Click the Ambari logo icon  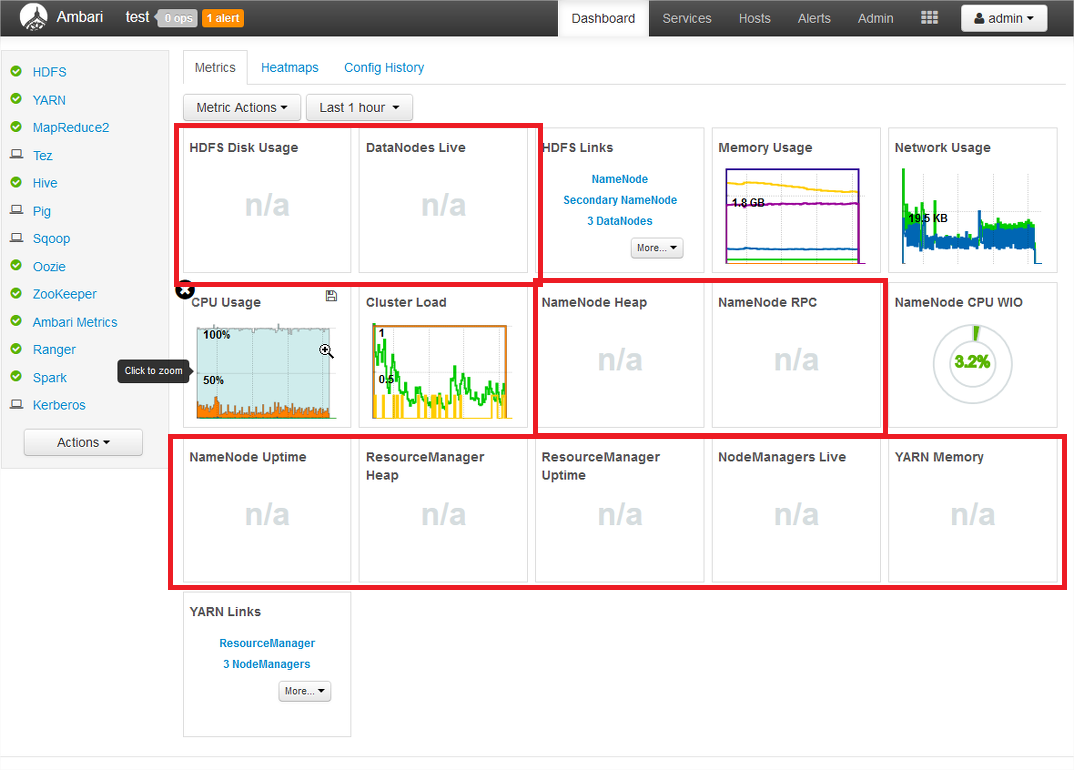pyautogui.click(x=32, y=17)
